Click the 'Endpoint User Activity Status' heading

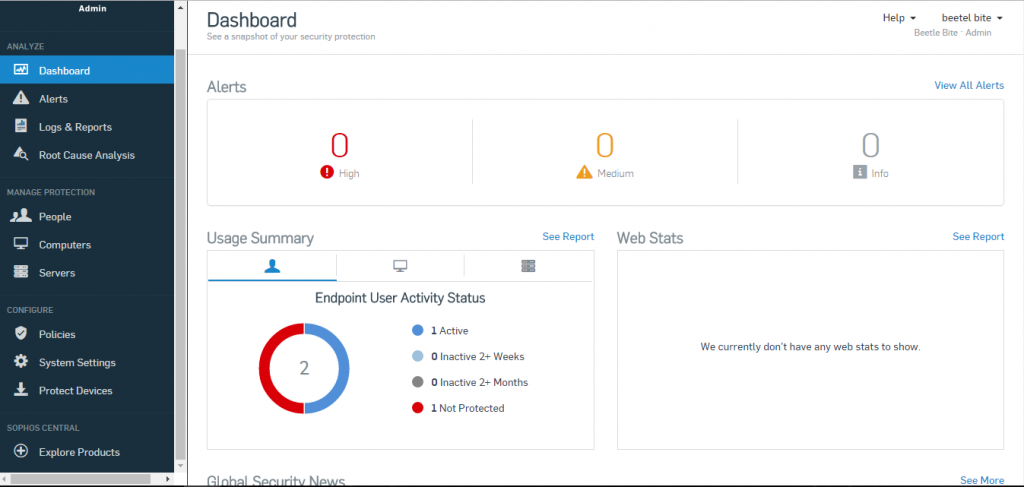click(400, 298)
